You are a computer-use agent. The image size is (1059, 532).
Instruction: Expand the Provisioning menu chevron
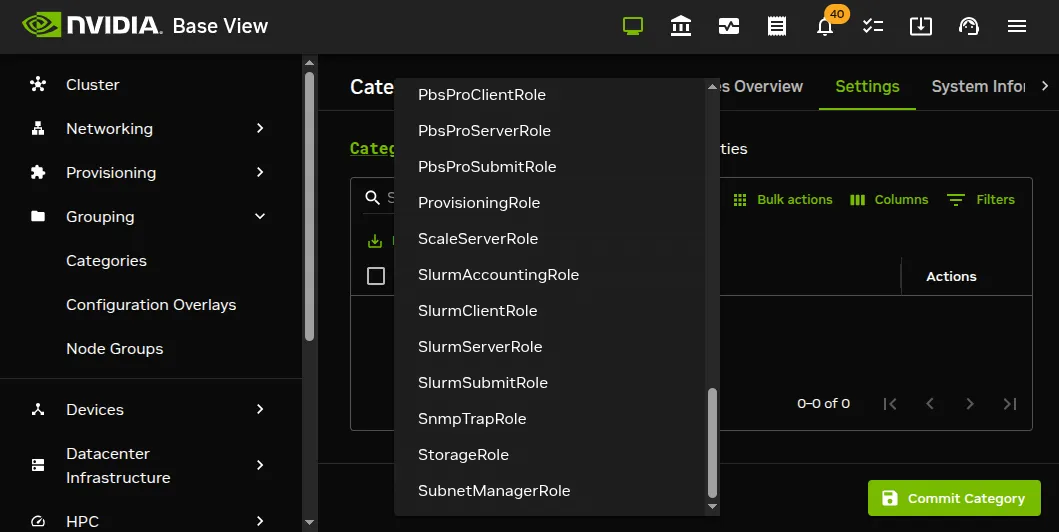point(260,172)
